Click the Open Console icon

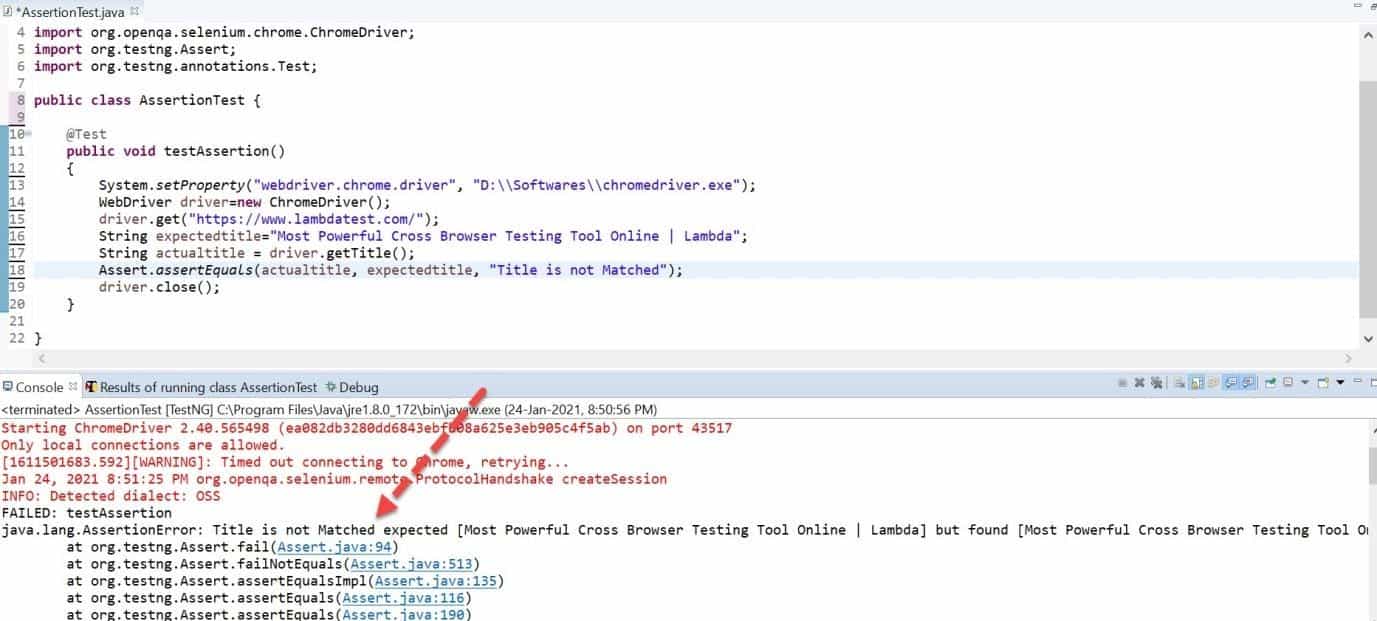coord(1323,383)
